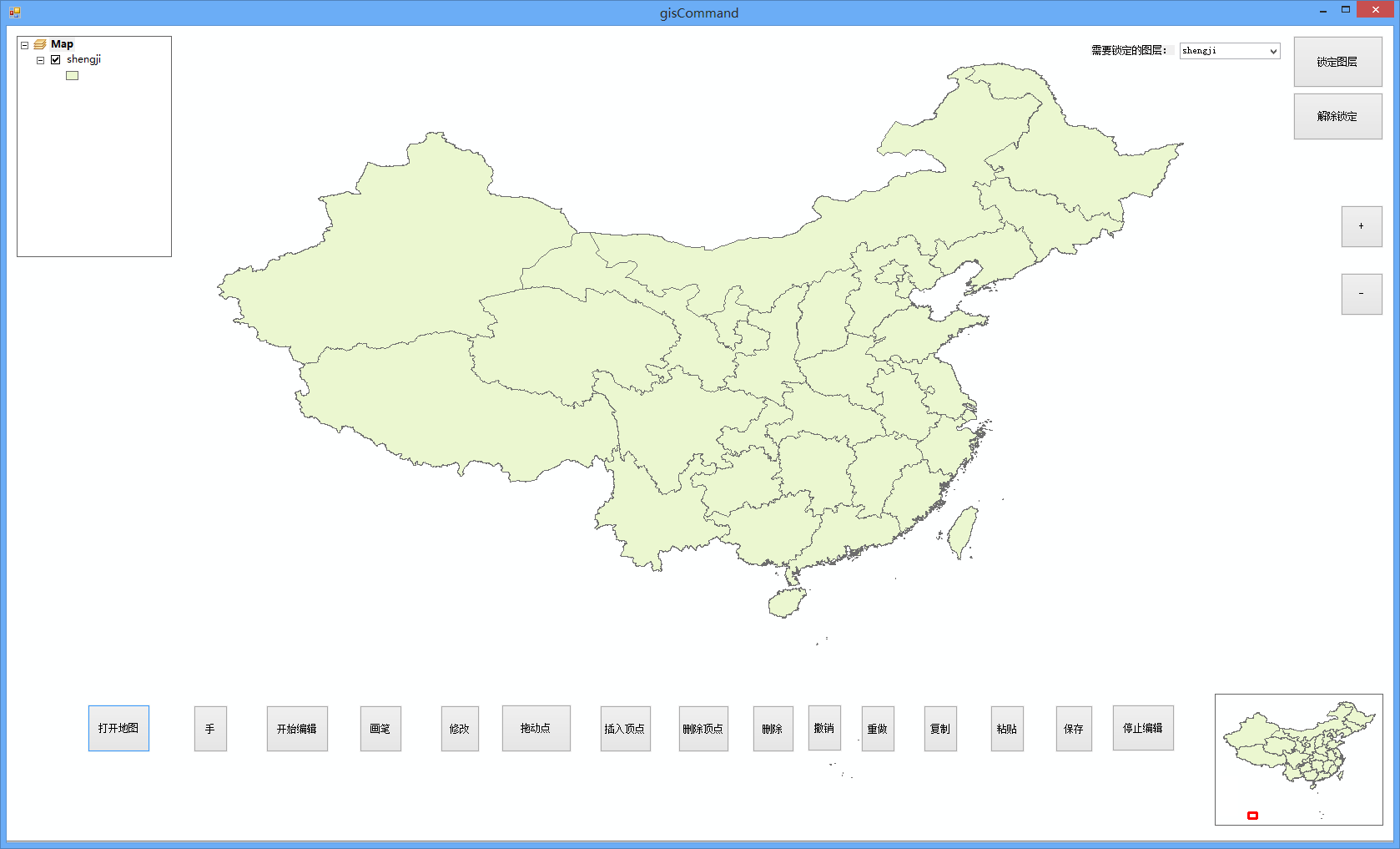Click the red extent rectangle in overview map
Image resolution: width=1400 pixels, height=849 pixels.
(x=1252, y=816)
